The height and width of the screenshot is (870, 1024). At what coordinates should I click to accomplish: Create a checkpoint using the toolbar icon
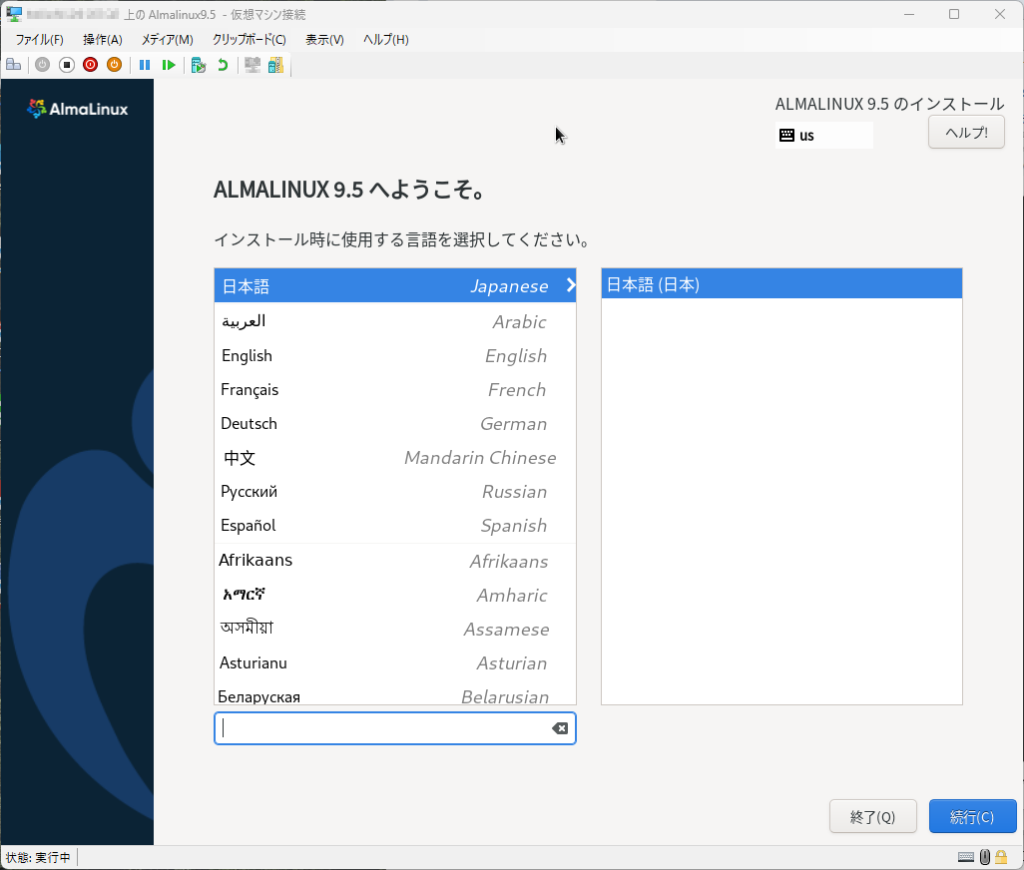(x=199, y=65)
